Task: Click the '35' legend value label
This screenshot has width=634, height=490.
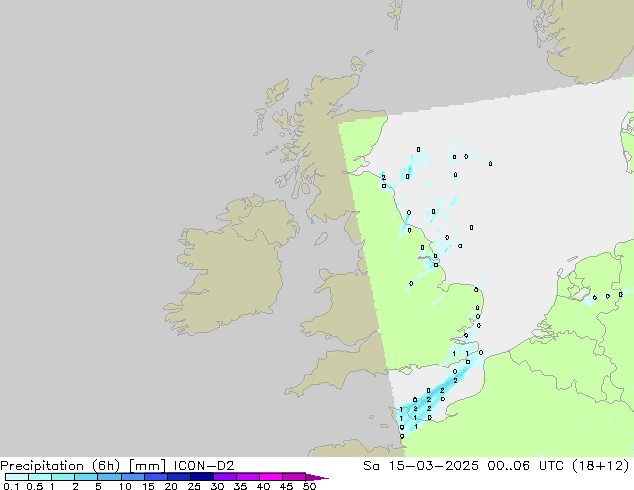Action: tap(240, 486)
